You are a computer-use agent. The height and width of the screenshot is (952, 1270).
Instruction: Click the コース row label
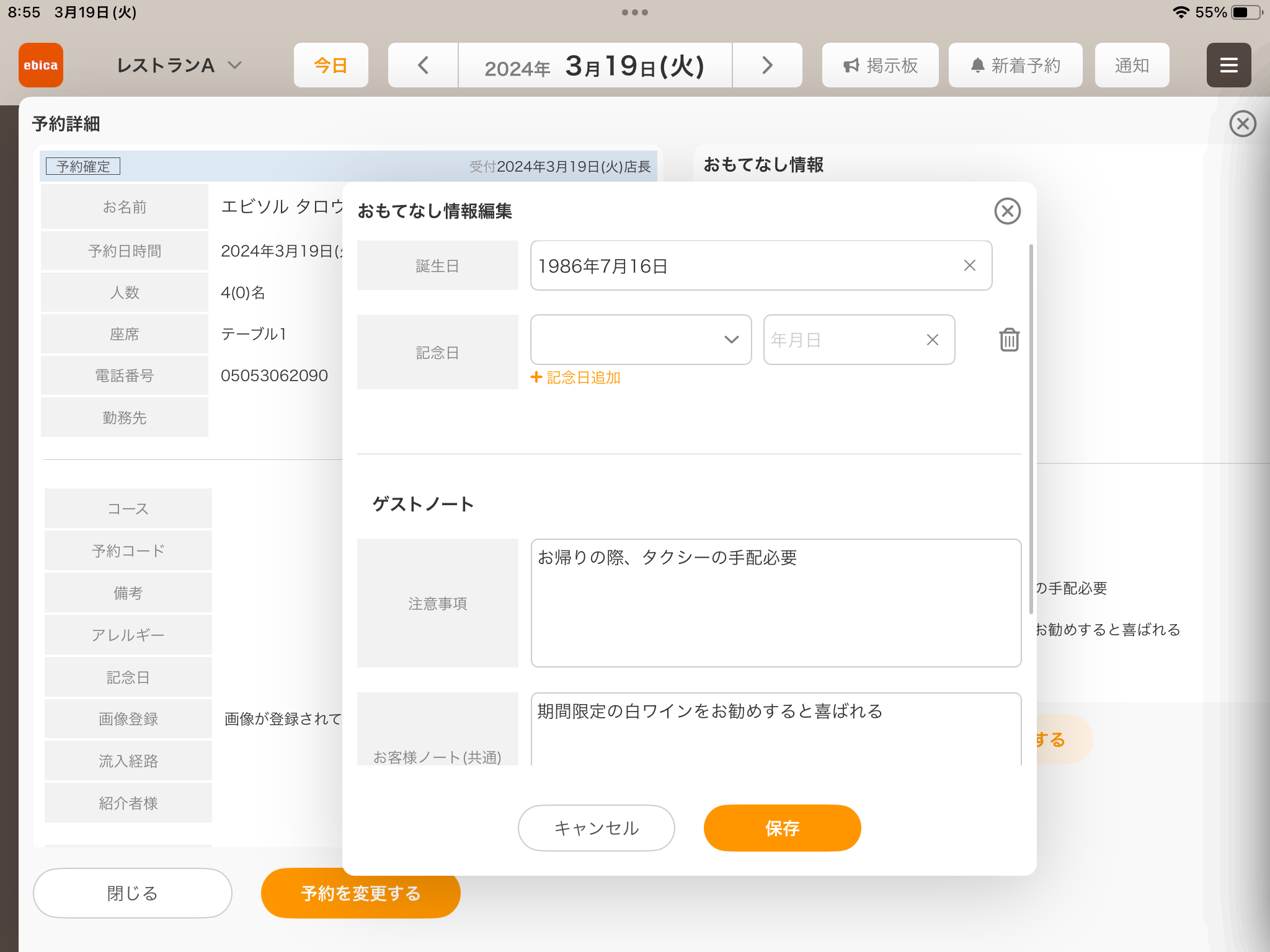(128, 509)
